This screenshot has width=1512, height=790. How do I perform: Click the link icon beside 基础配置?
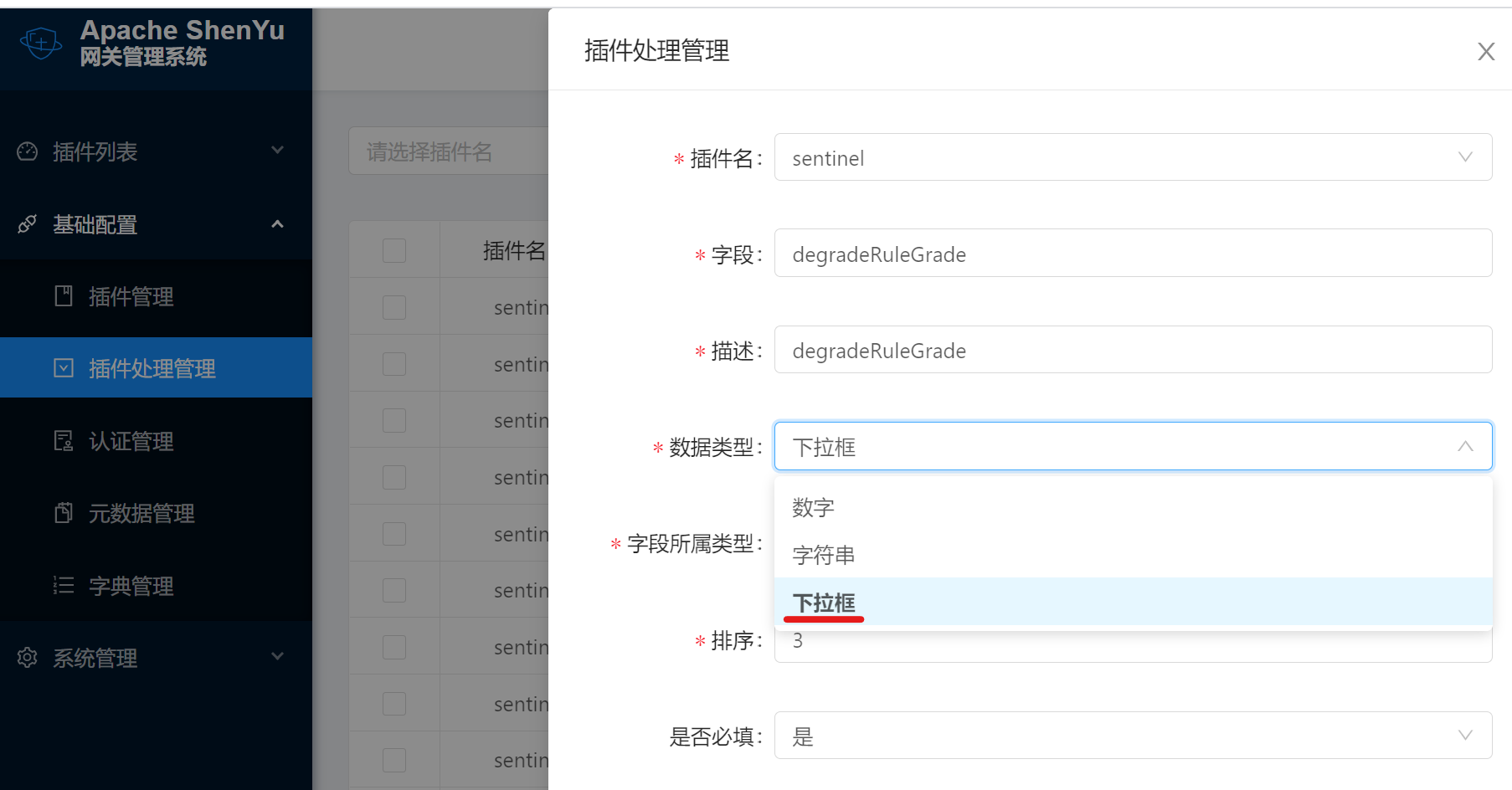click(28, 224)
